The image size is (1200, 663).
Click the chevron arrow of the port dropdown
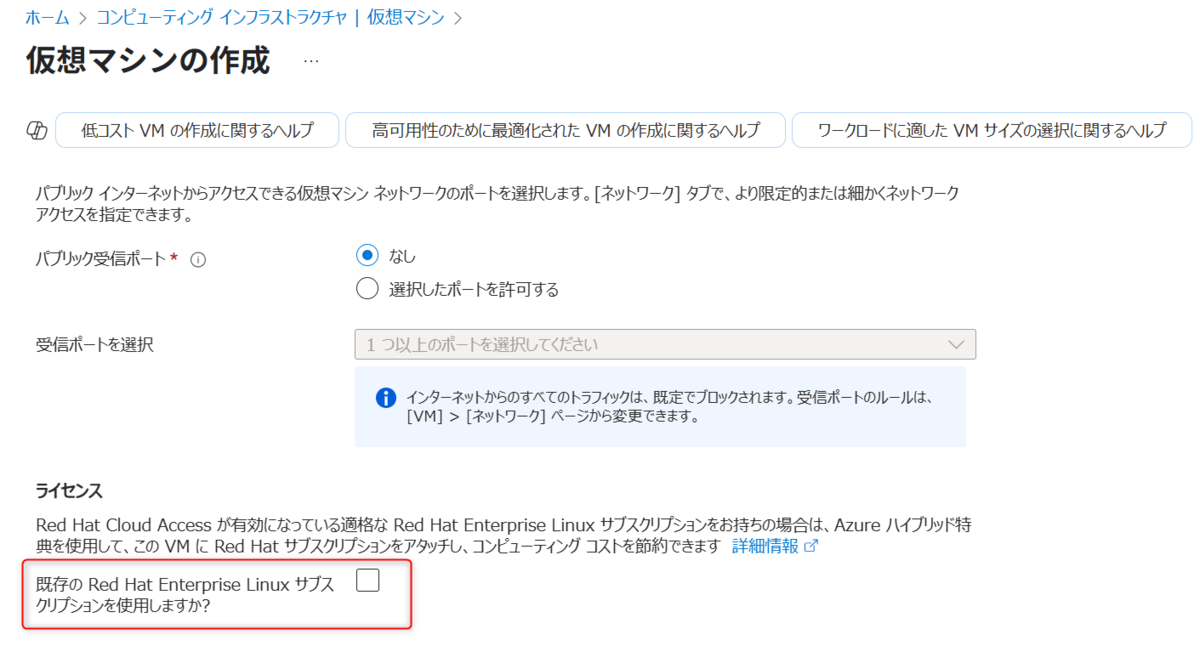[955, 344]
